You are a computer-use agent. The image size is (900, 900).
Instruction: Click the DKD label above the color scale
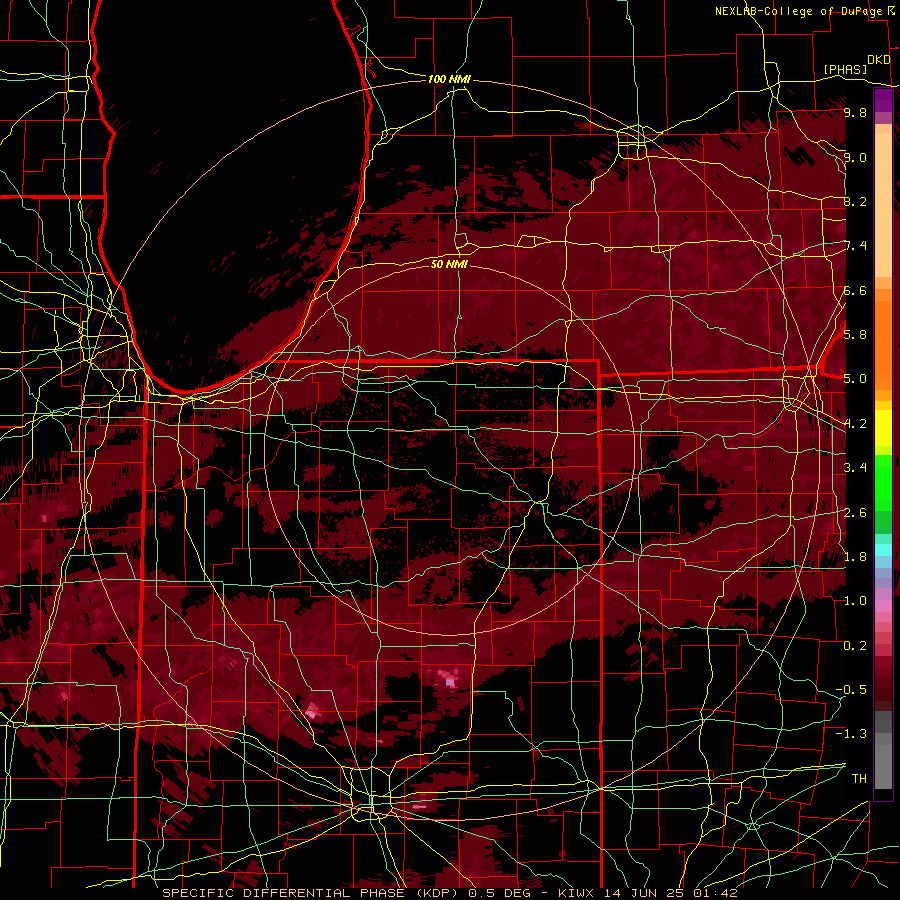[x=878, y=60]
